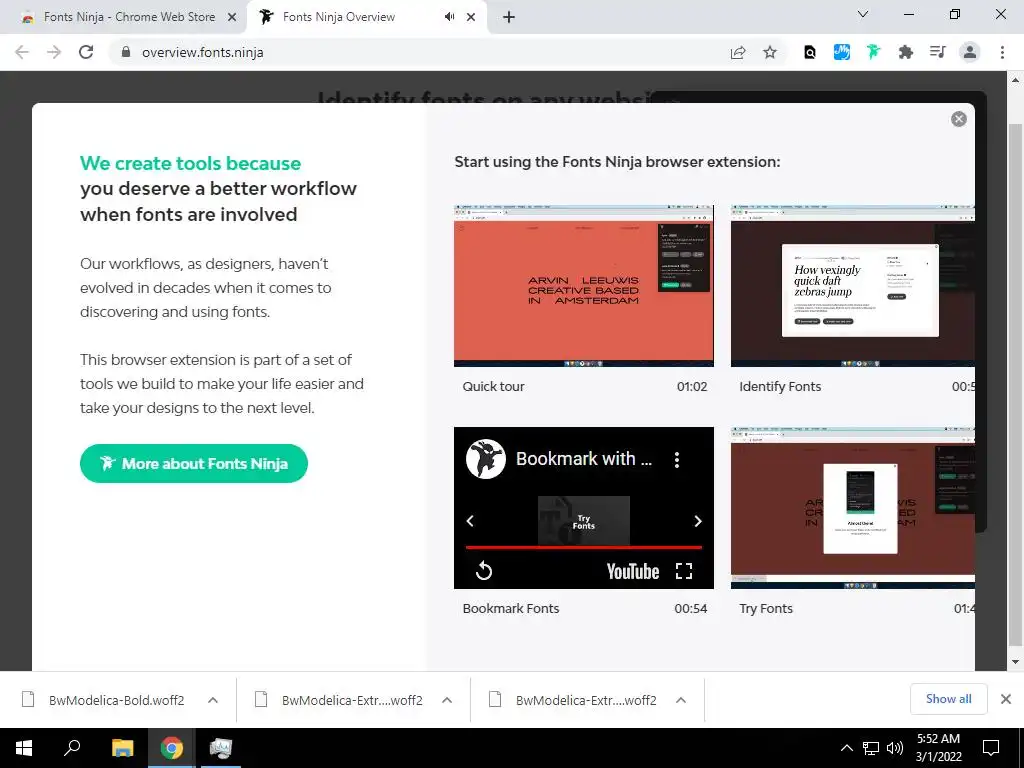
Task: Click Show all downloads button
Action: pos(948,699)
